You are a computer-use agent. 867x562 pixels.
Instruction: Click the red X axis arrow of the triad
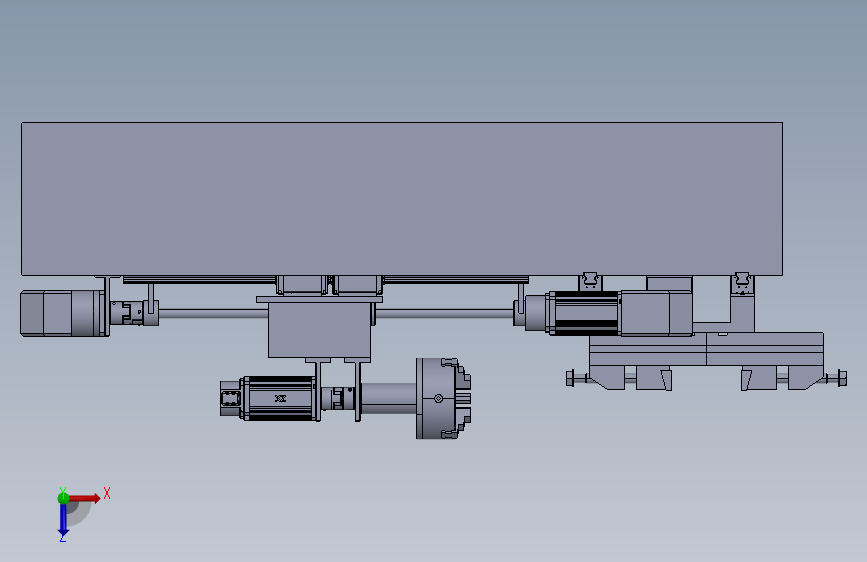84,498
